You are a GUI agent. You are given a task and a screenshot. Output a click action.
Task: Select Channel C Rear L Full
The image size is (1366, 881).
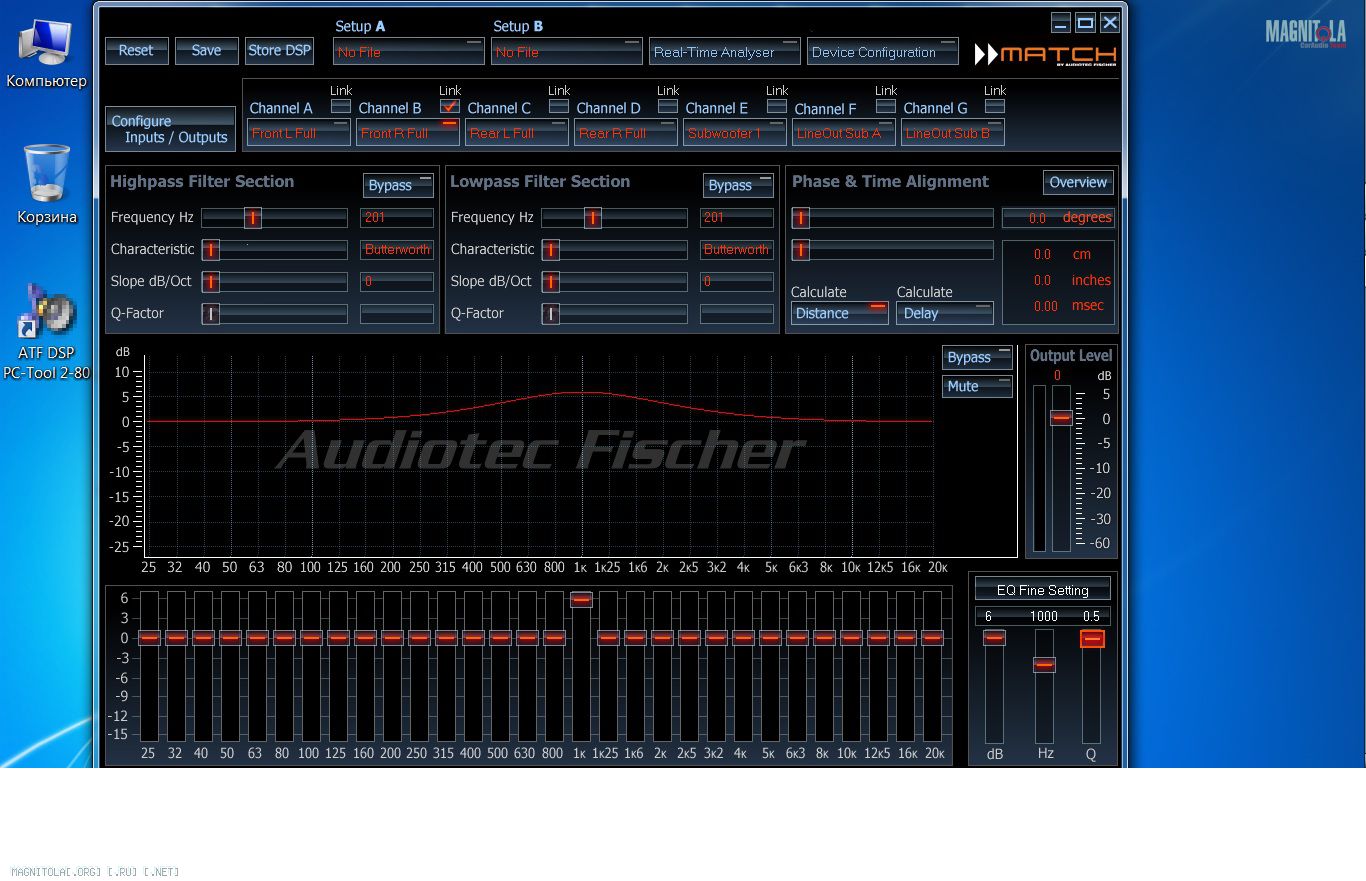[x=517, y=133]
